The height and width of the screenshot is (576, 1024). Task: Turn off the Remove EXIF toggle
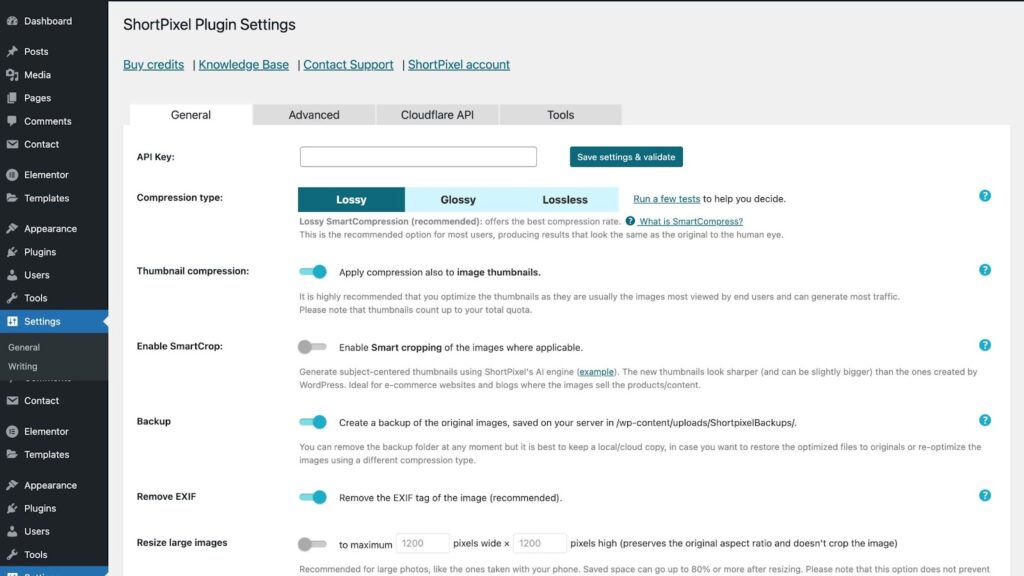(313, 497)
